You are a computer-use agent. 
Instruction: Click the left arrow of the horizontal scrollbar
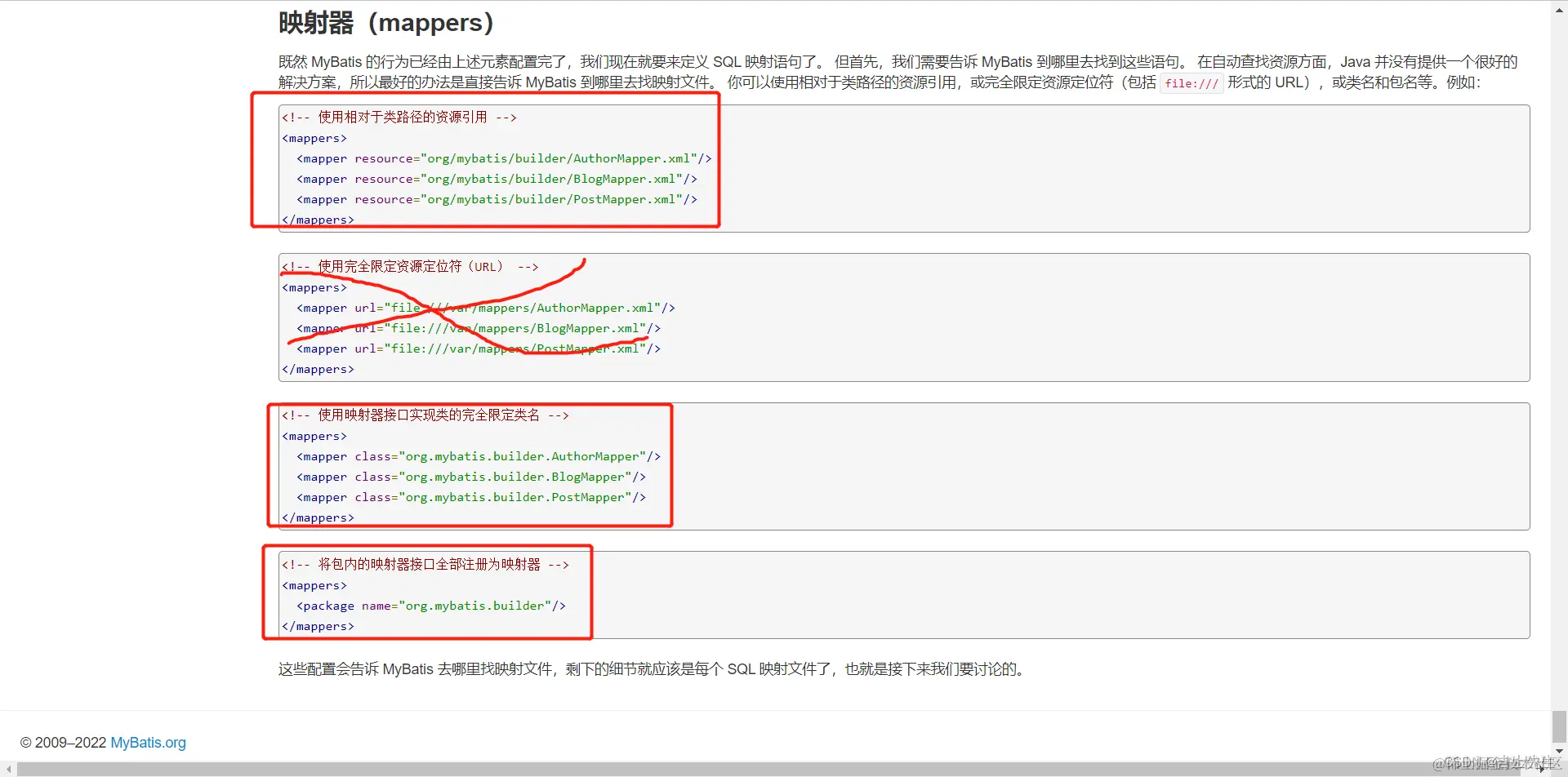click(x=7, y=769)
